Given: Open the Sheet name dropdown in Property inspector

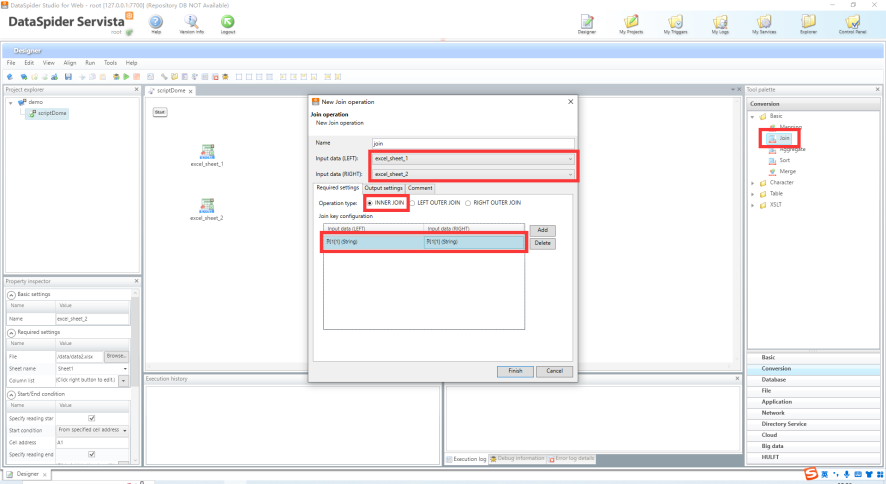Looking at the screenshot, I should [92, 368].
